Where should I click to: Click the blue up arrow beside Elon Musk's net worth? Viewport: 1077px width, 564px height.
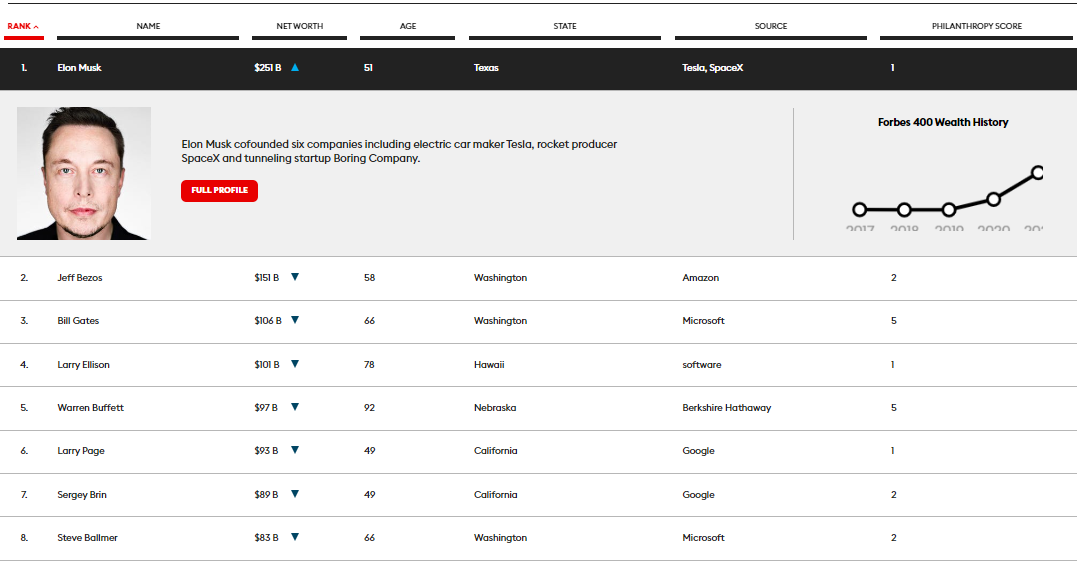pyautogui.click(x=295, y=68)
